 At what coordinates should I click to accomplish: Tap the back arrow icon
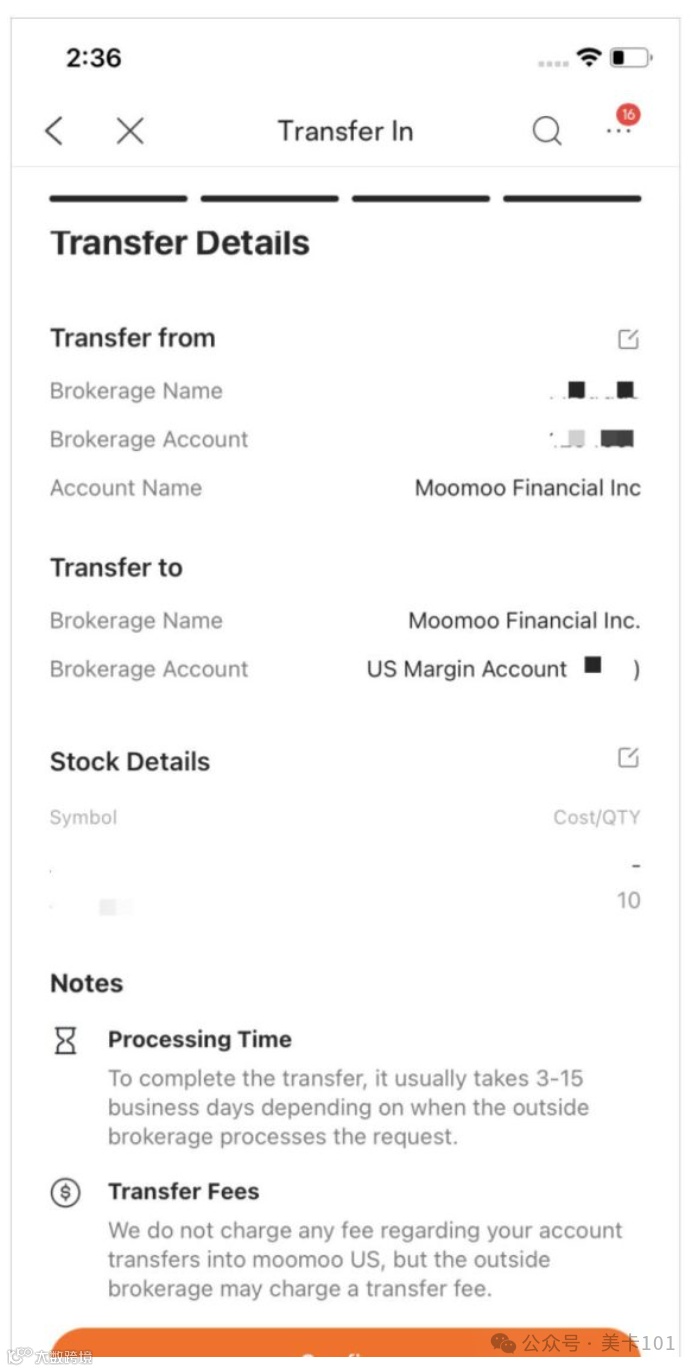(55, 131)
